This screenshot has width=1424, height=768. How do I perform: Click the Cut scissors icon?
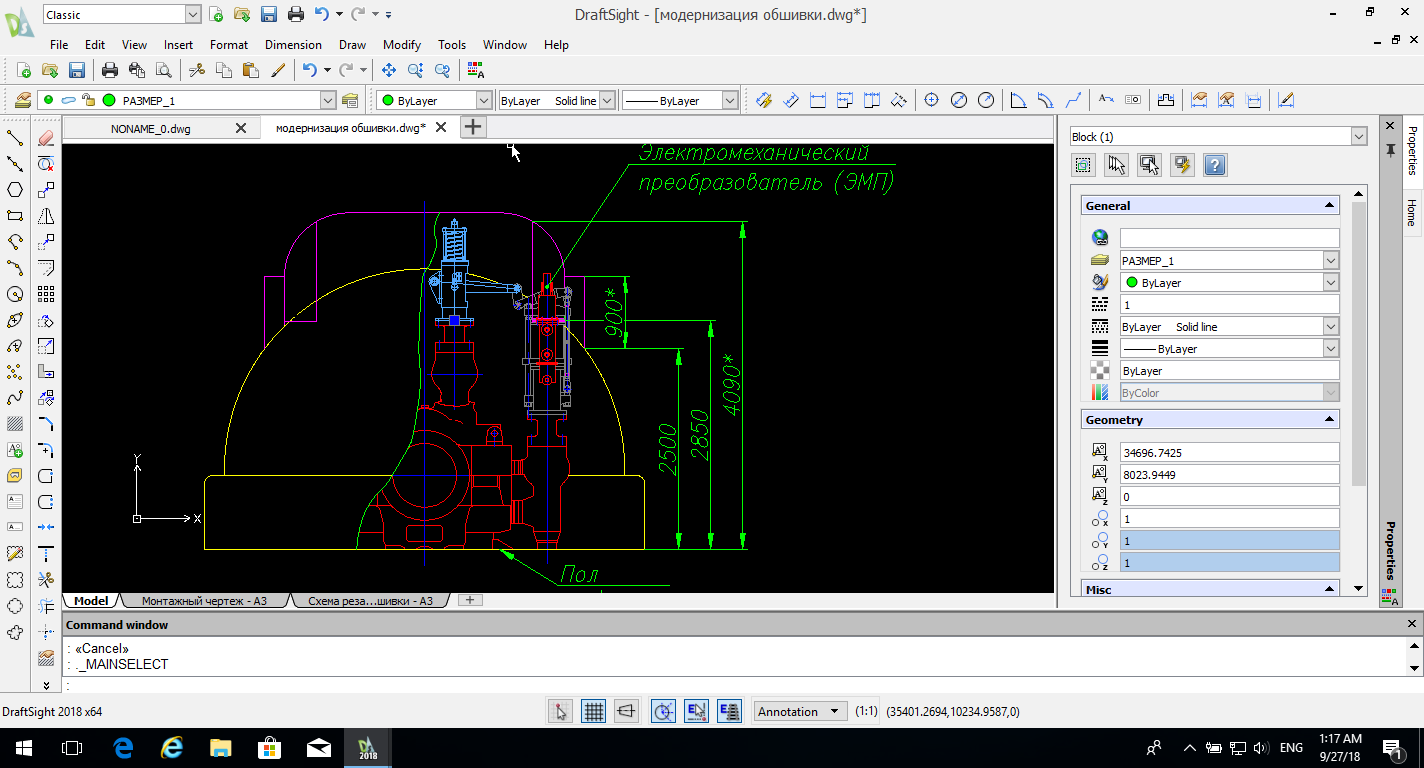197,70
